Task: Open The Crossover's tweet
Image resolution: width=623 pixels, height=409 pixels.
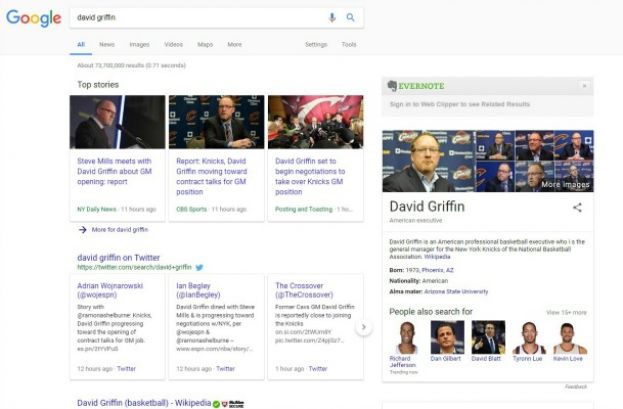Action: (x=304, y=290)
